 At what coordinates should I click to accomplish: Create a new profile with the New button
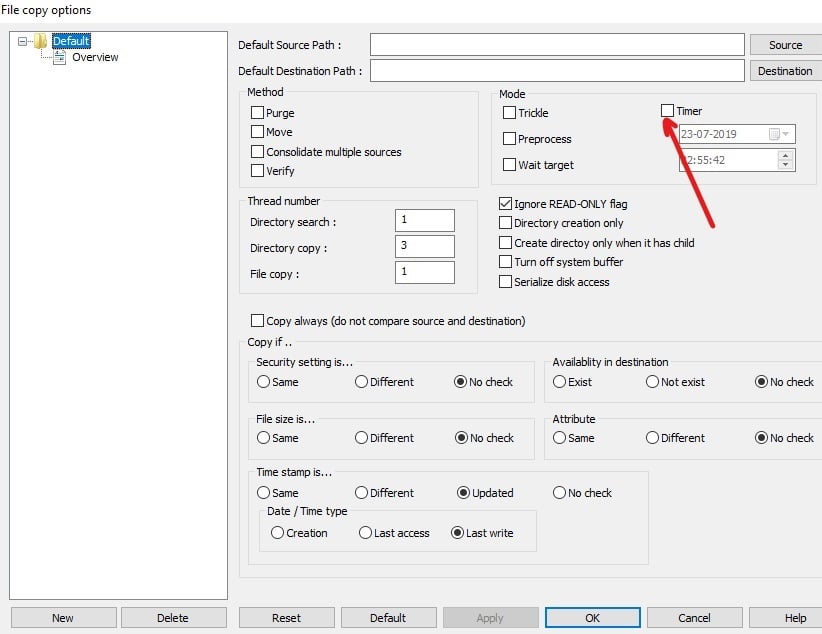point(62,617)
